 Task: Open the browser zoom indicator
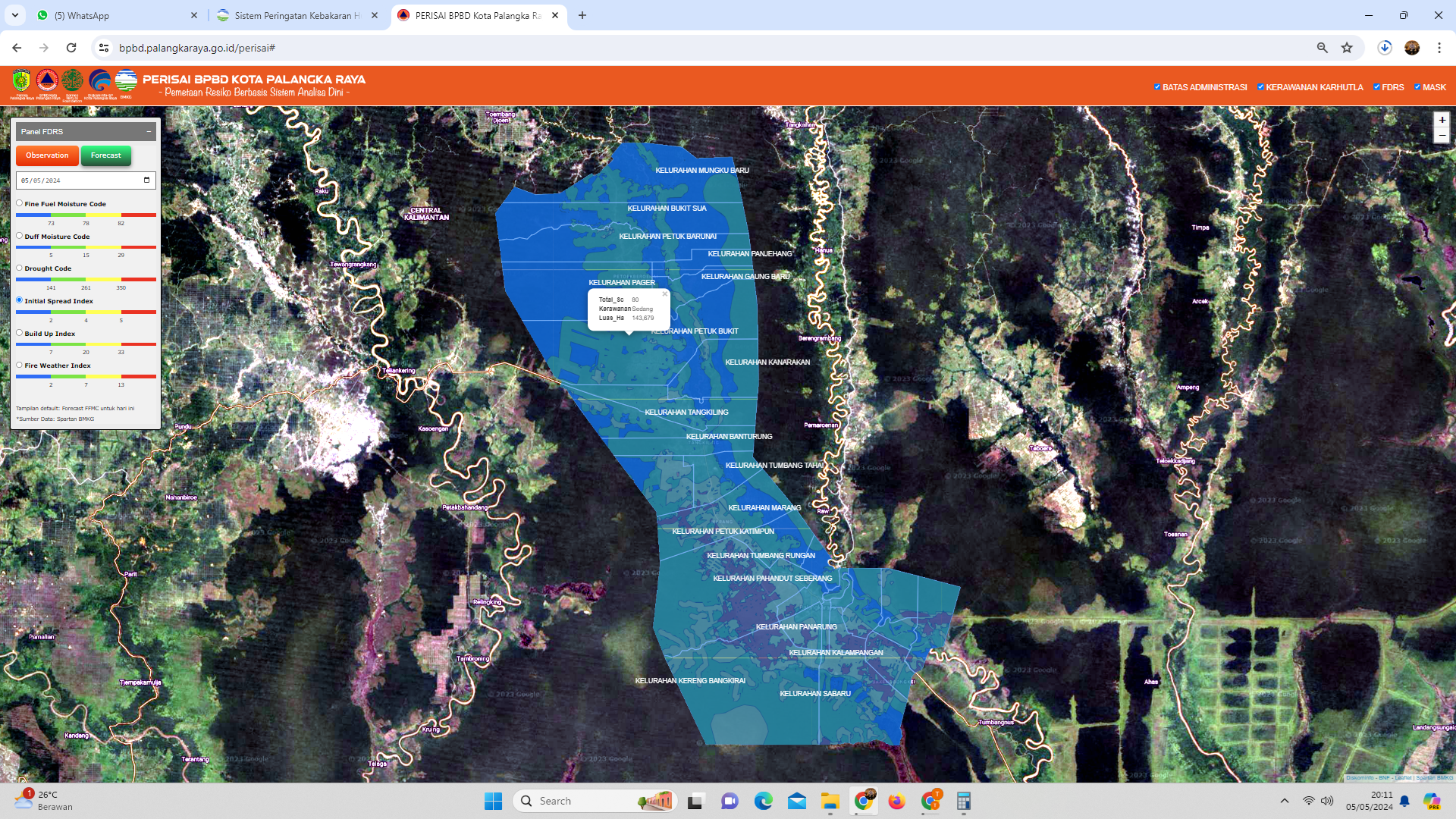(x=1322, y=48)
